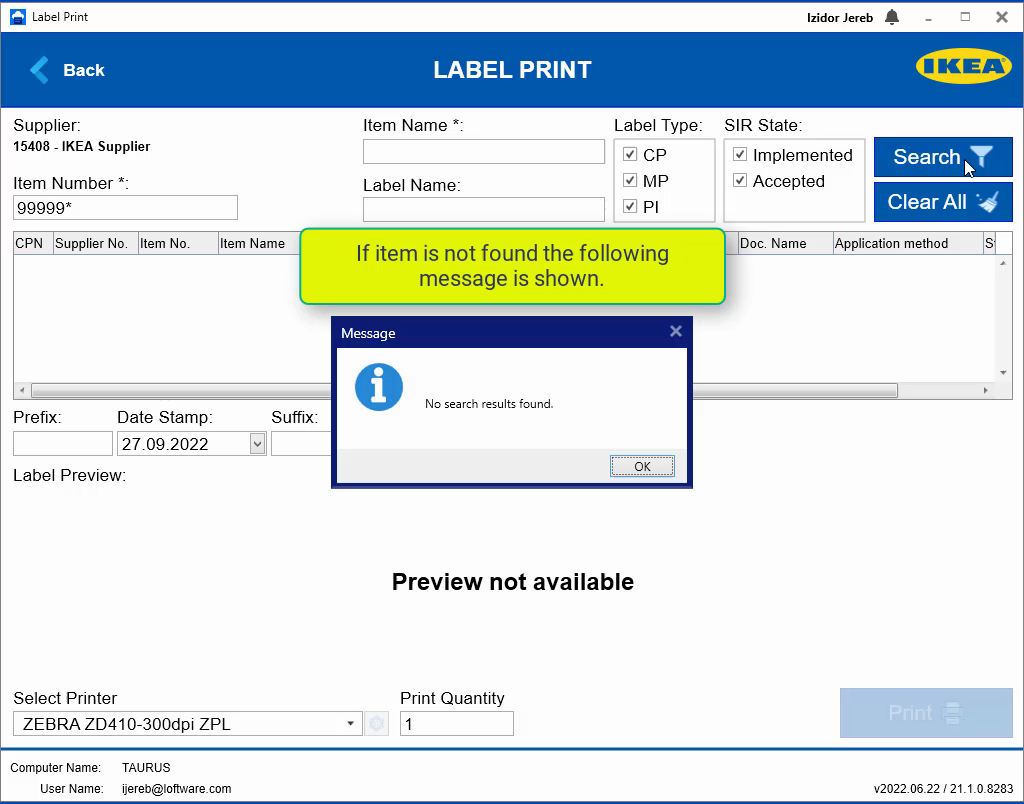
Task: Open the Date Stamp dropdown arrow
Action: click(x=257, y=444)
